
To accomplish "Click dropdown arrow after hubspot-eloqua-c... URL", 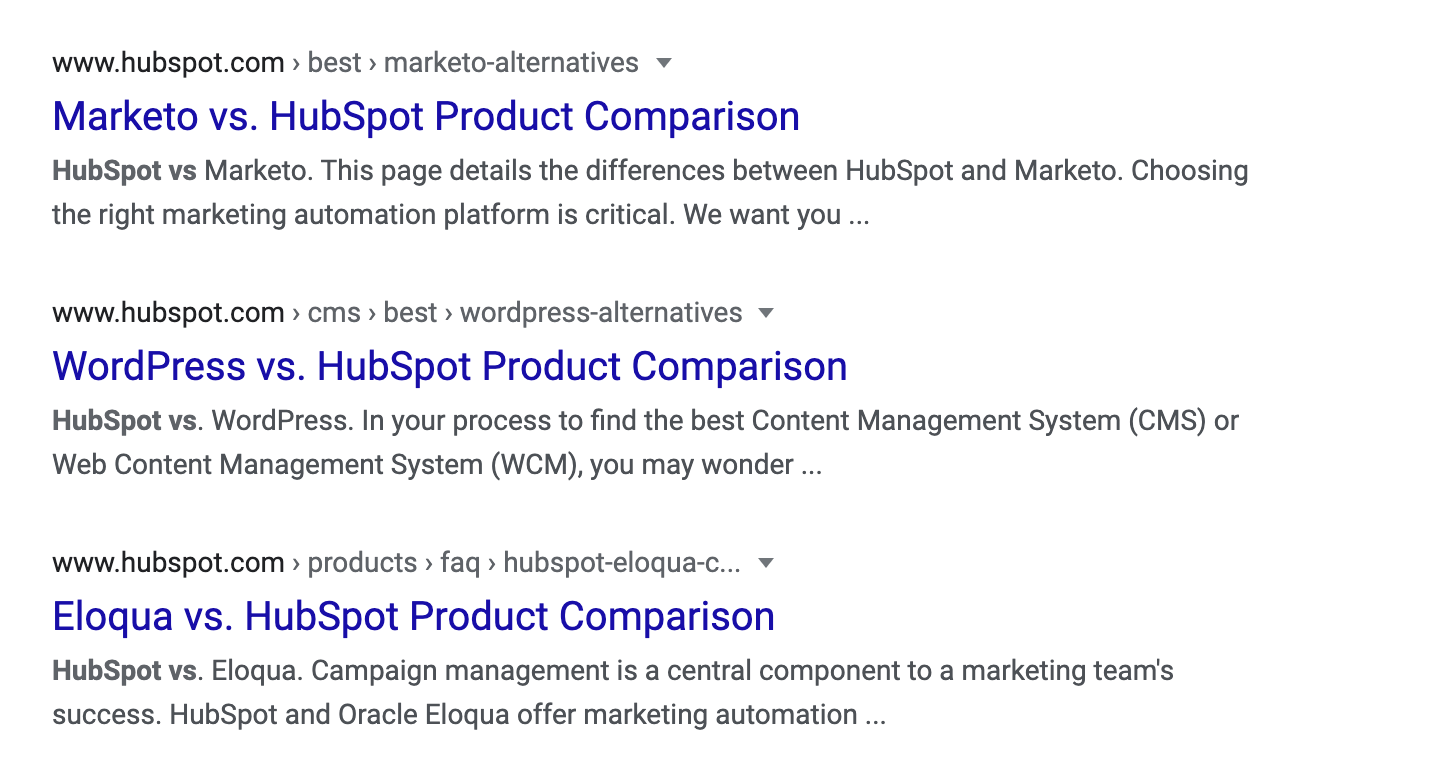I will tap(766, 563).
